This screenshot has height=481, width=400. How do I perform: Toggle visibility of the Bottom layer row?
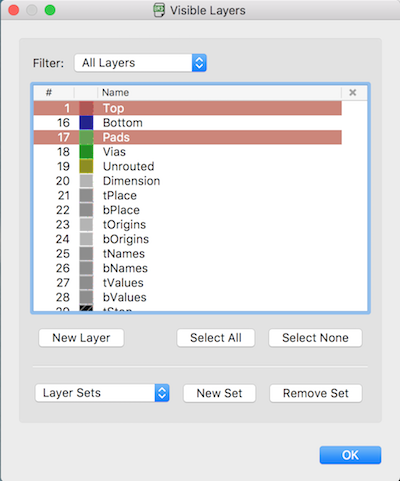pyautogui.click(x=188, y=123)
